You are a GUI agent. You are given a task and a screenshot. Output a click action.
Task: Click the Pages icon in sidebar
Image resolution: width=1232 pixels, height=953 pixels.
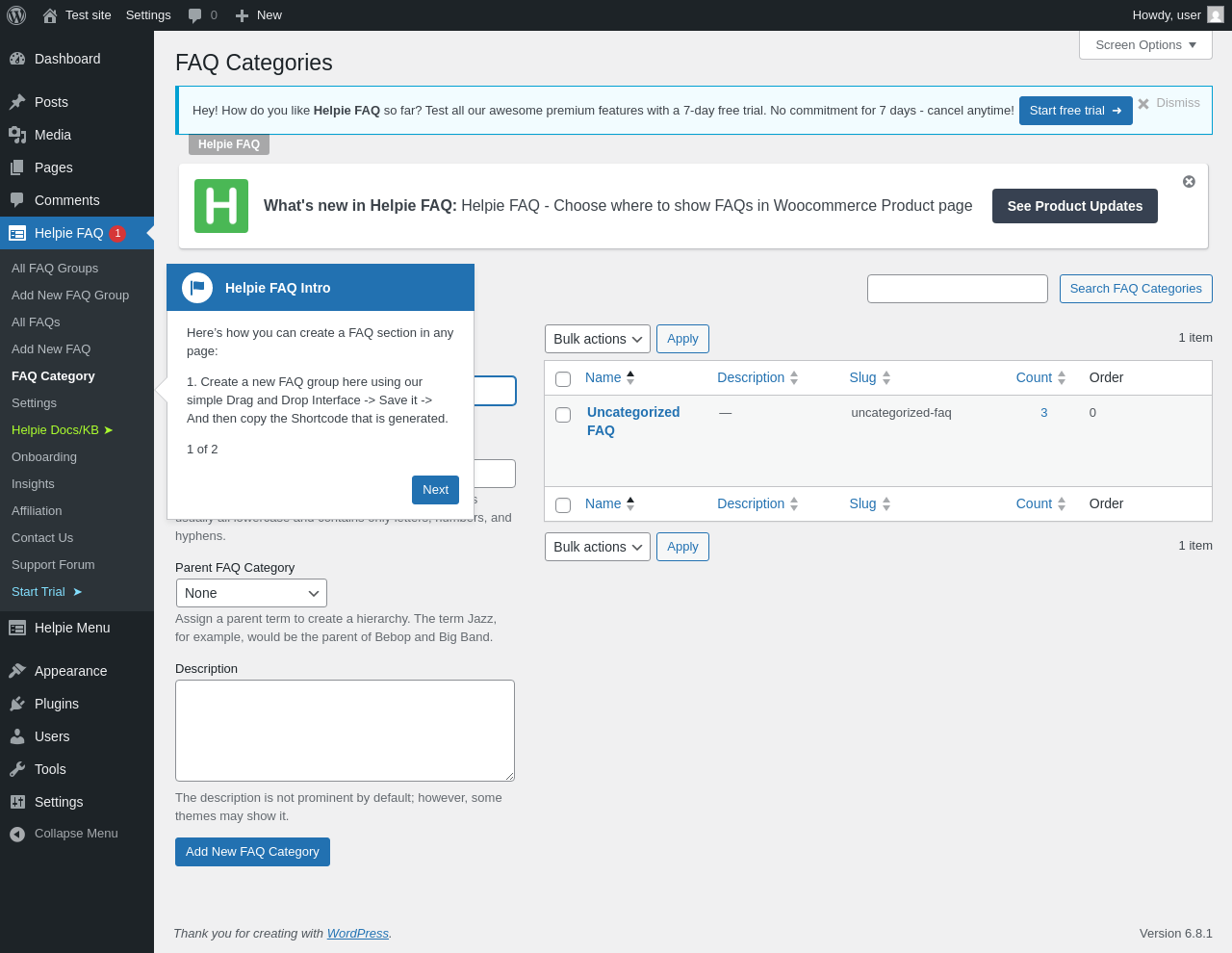click(x=17, y=167)
